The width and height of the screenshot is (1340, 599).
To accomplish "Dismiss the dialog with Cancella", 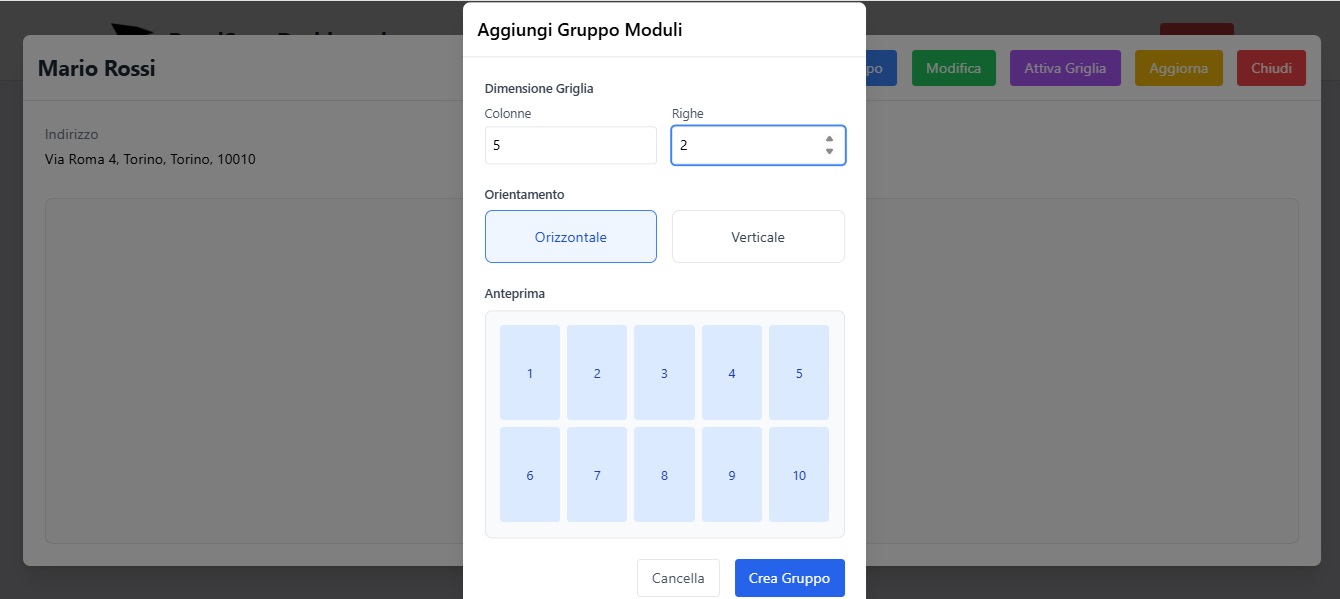I will coord(678,577).
